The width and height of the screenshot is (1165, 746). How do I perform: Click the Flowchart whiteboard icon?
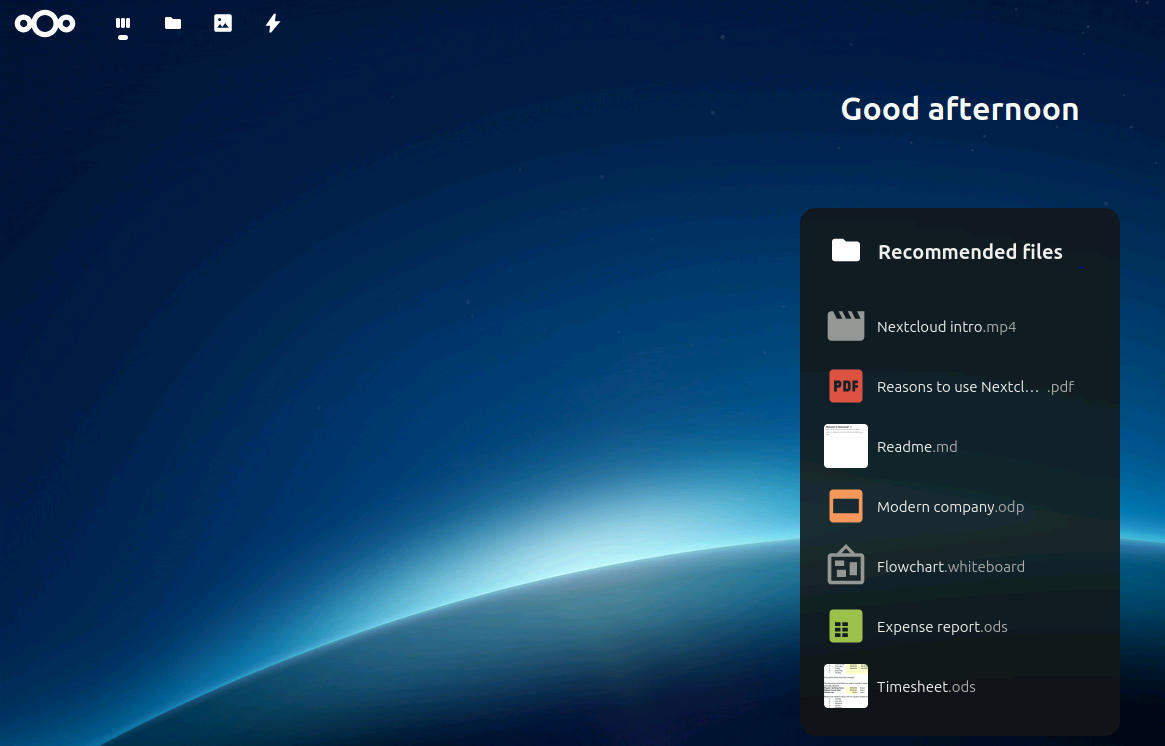click(x=845, y=566)
